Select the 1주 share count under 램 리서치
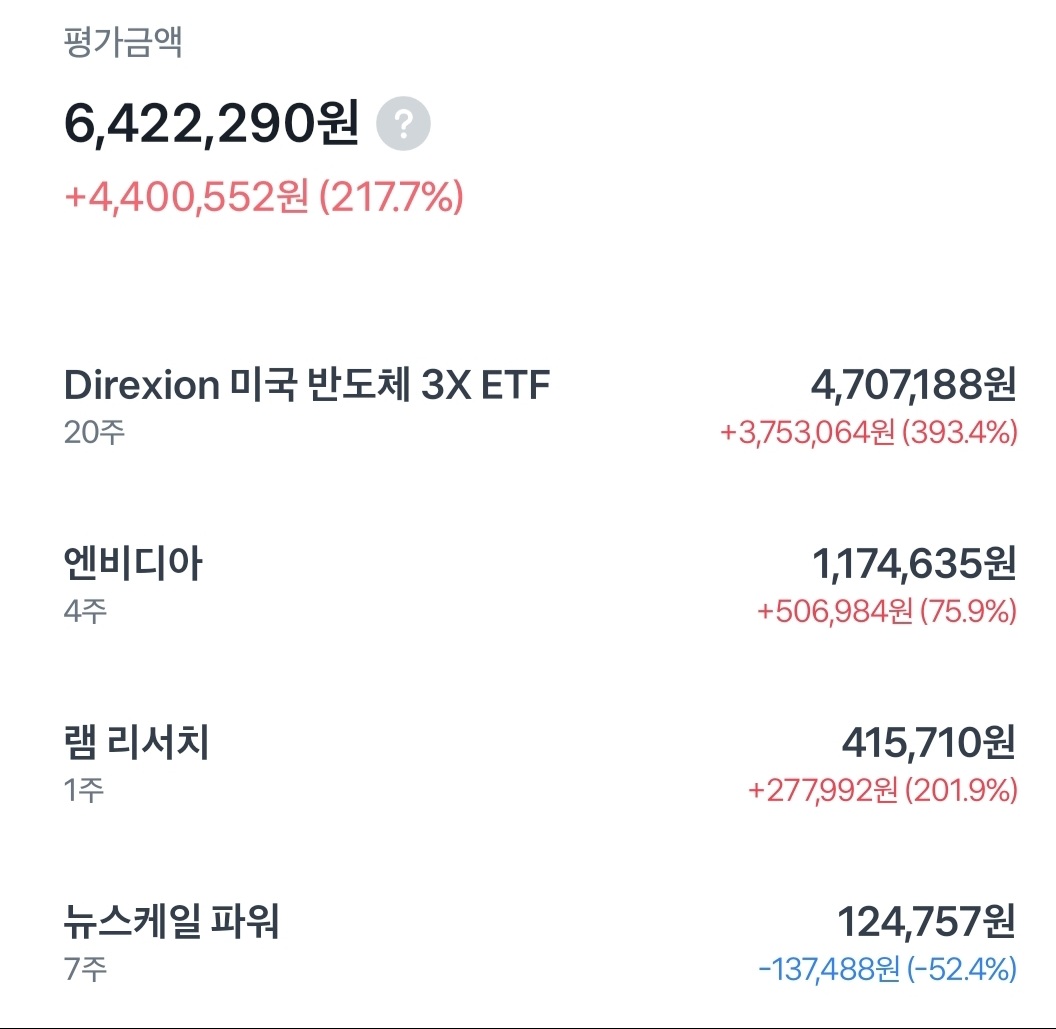The image size is (1056, 1029). (84, 789)
